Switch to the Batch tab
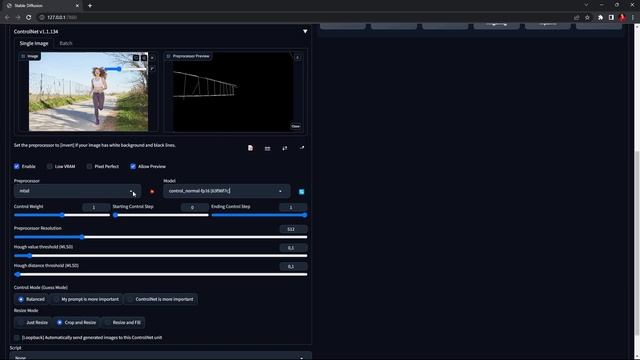The width and height of the screenshot is (640, 360). pyautogui.click(x=66, y=43)
